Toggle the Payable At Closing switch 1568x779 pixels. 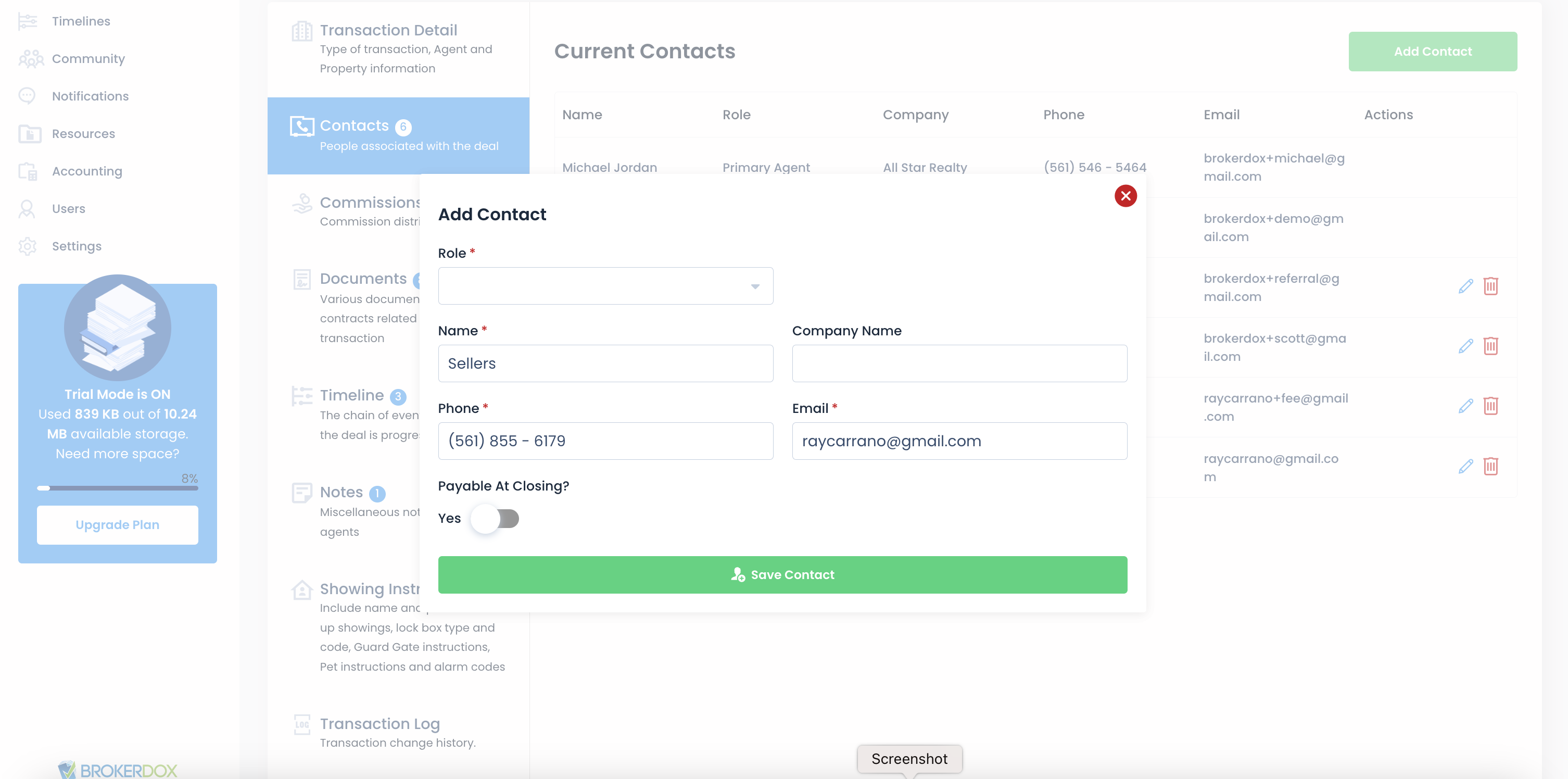tap(495, 519)
